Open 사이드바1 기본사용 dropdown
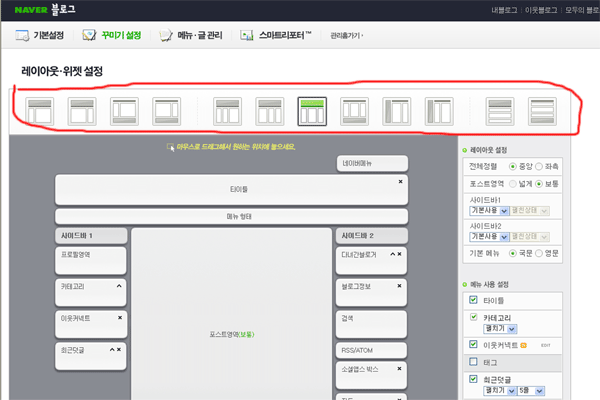Viewport: 600px width, 400px height. pos(489,211)
